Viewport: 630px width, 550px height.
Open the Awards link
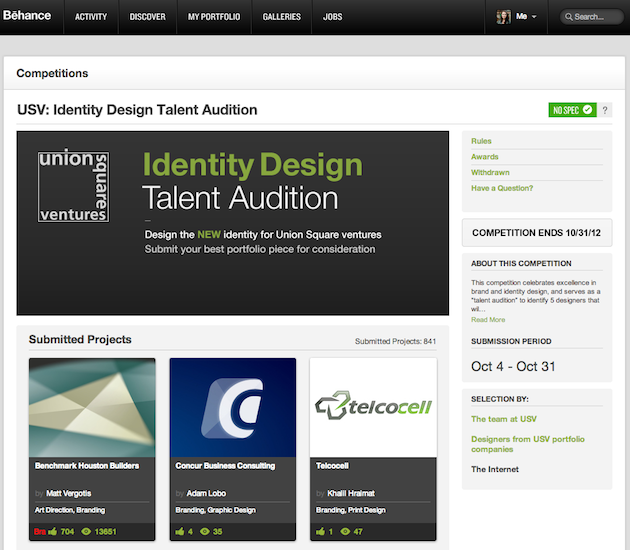(x=485, y=157)
